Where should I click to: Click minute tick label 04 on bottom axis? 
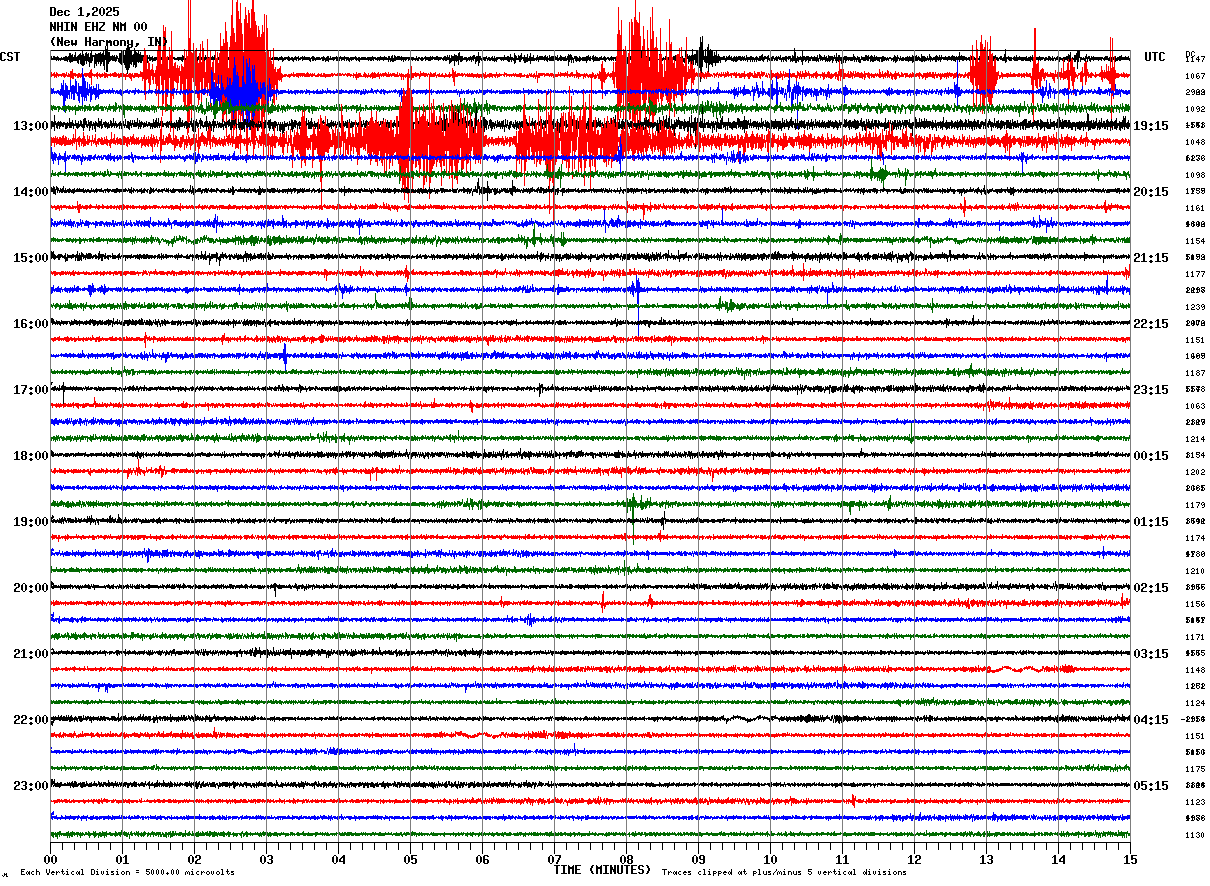tap(338, 859)
